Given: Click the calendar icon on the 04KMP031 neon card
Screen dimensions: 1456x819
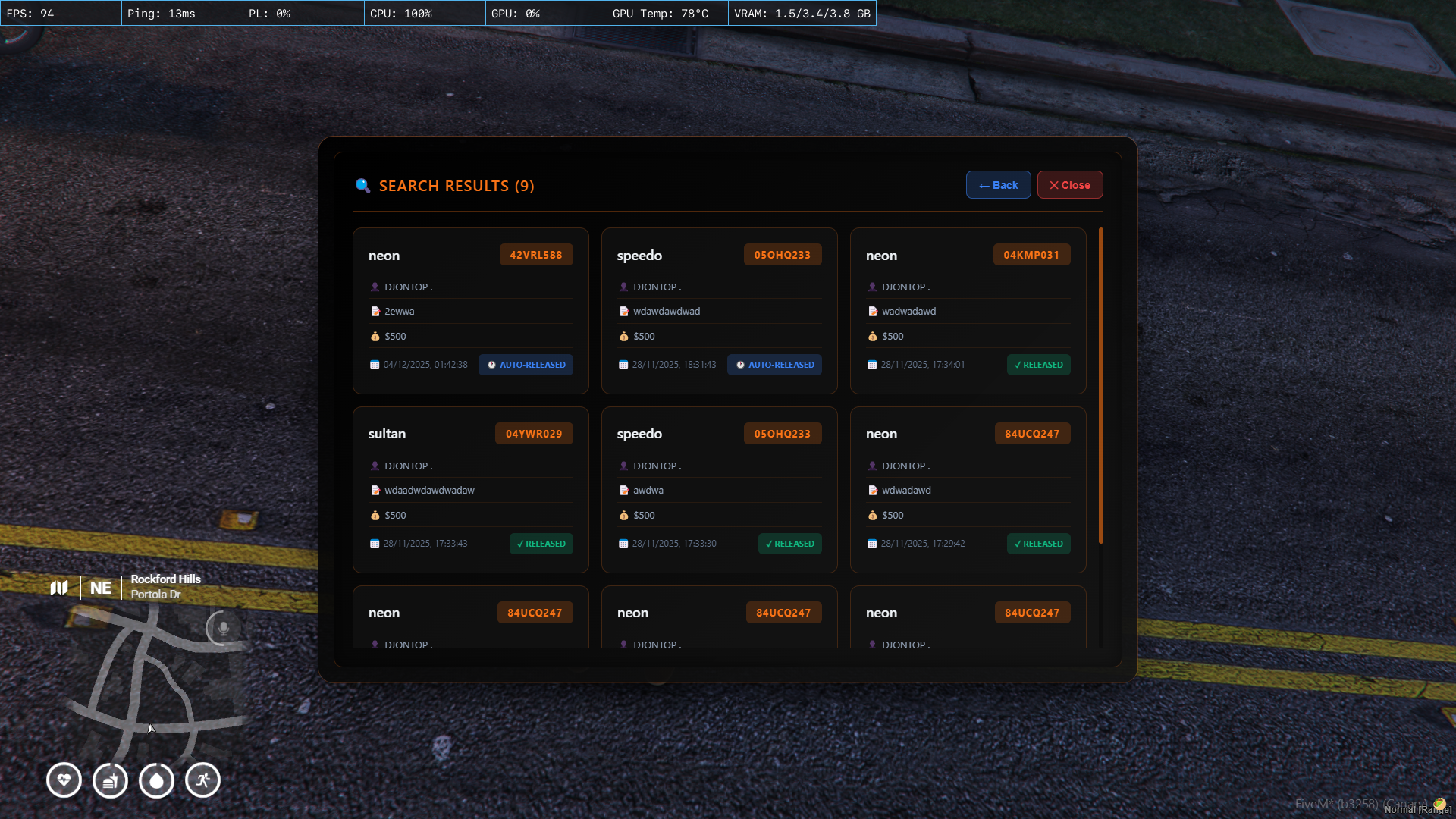Looking at the screenshot, I should point(872,364).
